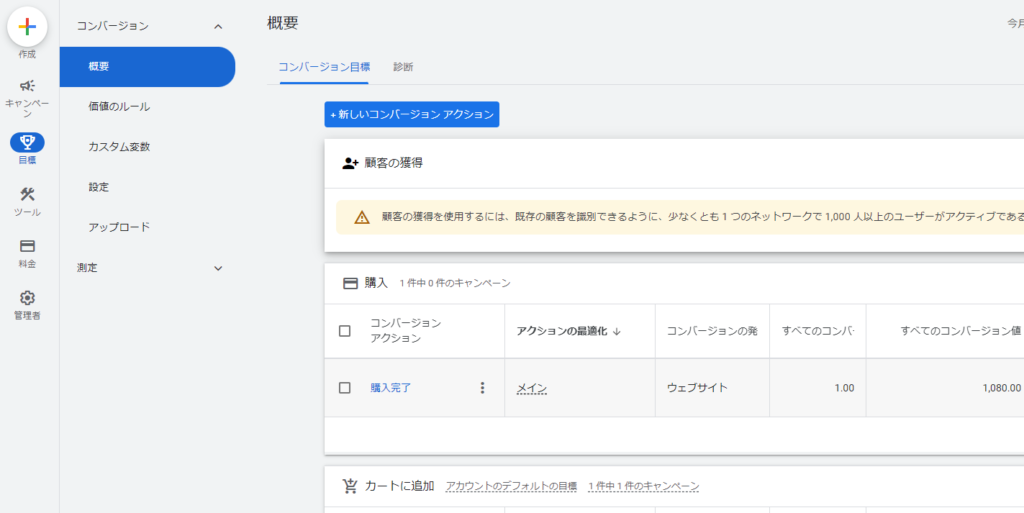Open 価値のルール in the sidebar
This screenshot has height=513, width=1024.
point(119,106)
